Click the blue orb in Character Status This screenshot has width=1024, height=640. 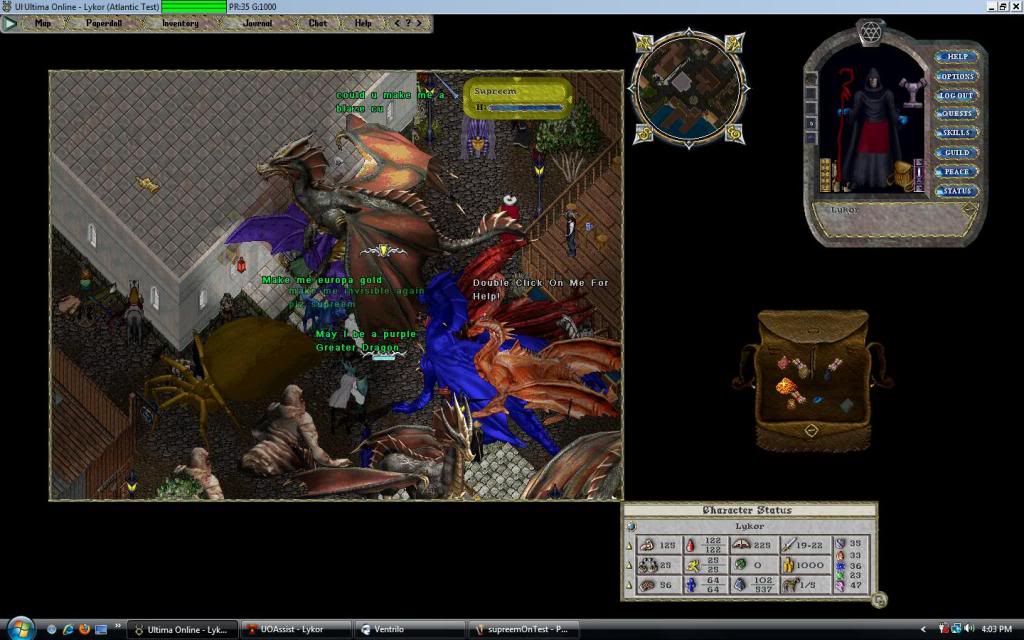pyautogui.click(x=631, y=526)
